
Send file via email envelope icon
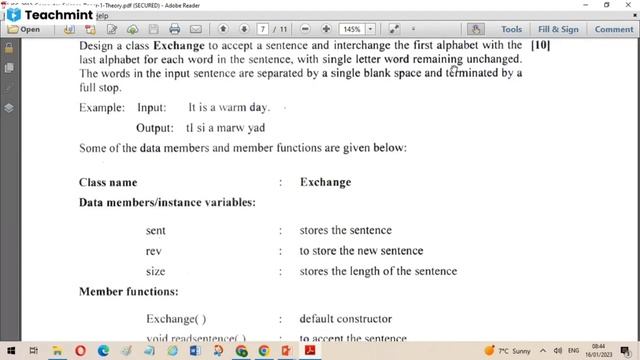pyautogui.click(x=196, y=29)
